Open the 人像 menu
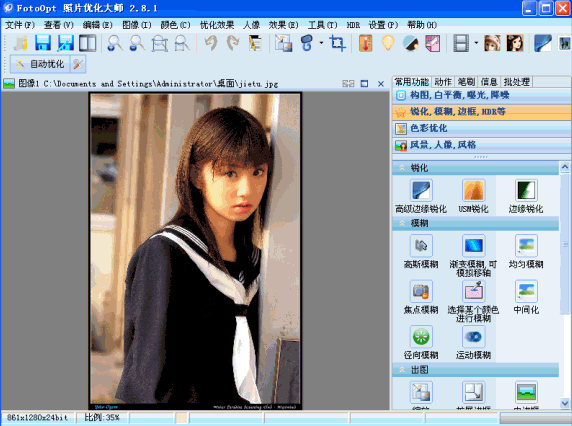This screenshot has height=426, width=572. pyautogui.click(x=251, y=25)
